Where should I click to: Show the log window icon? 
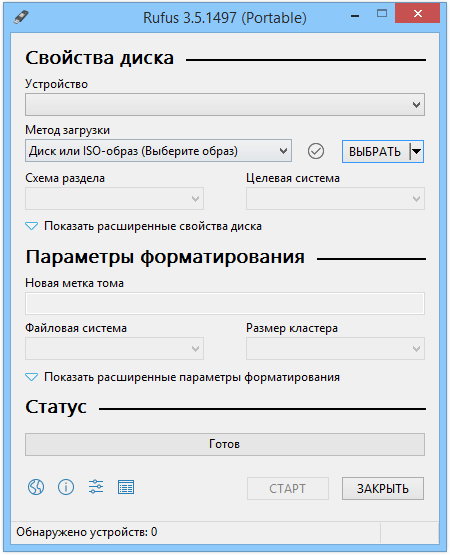pos(126,487)
